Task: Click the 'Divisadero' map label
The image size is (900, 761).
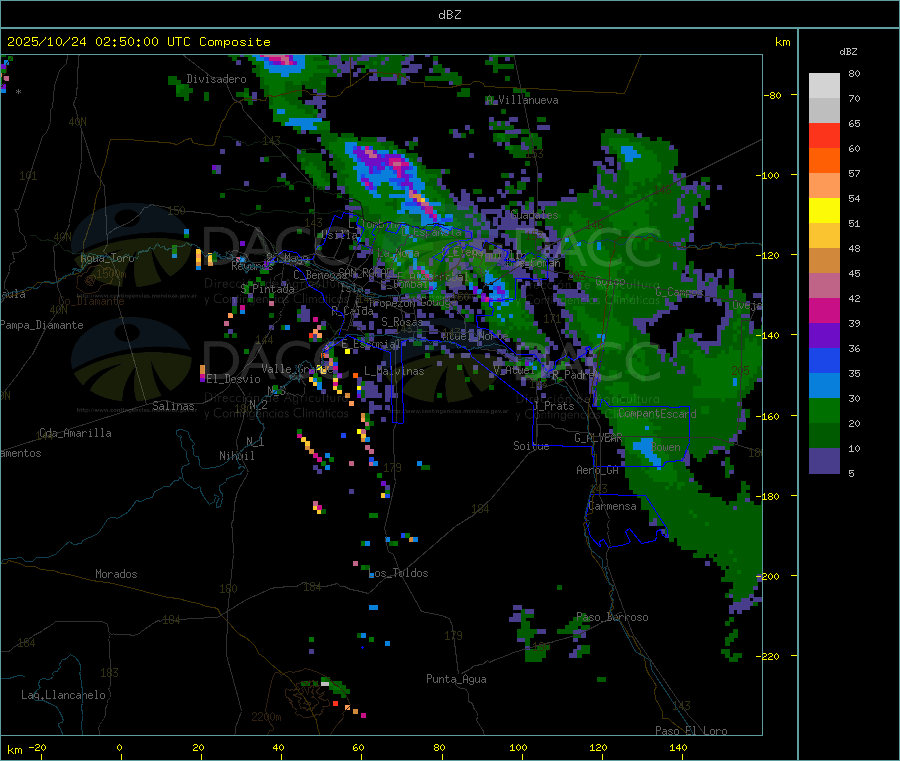Action: [216, 79]
